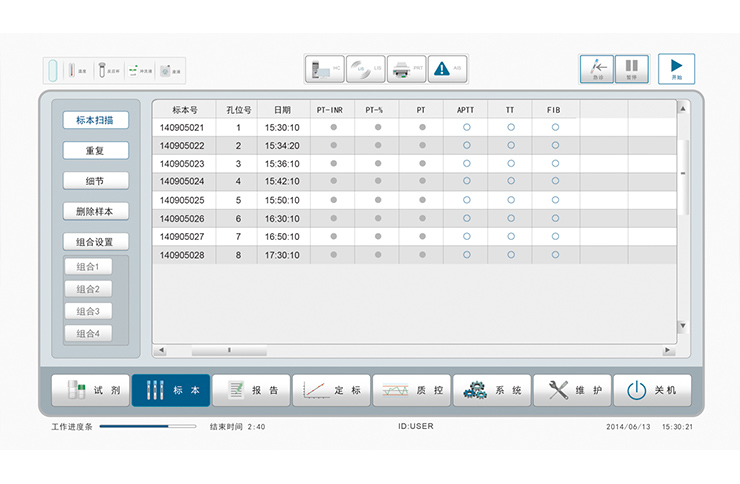
Task: Click the horizontal scroll left arrow
Action: 161,350
